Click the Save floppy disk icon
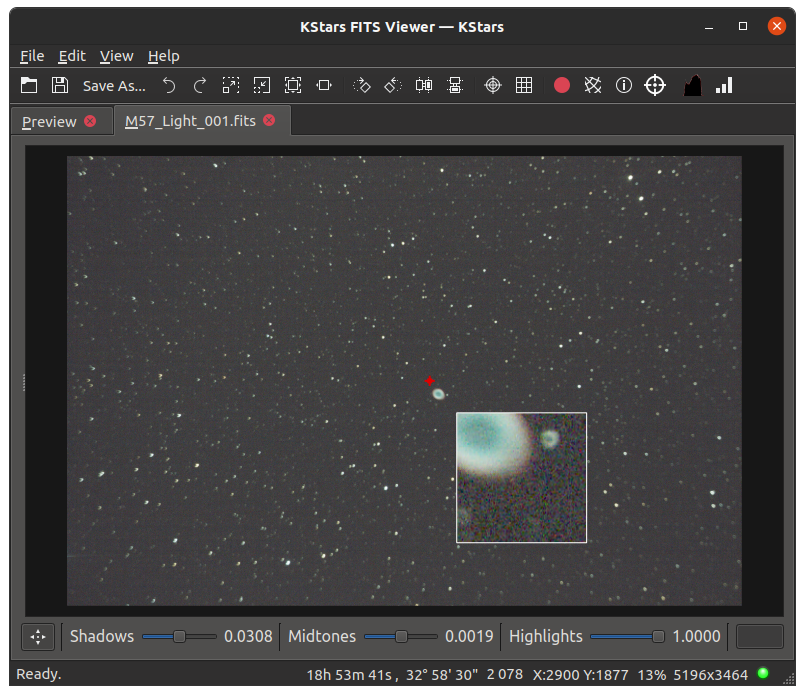 pyautogui.click(x=60, y=85)
